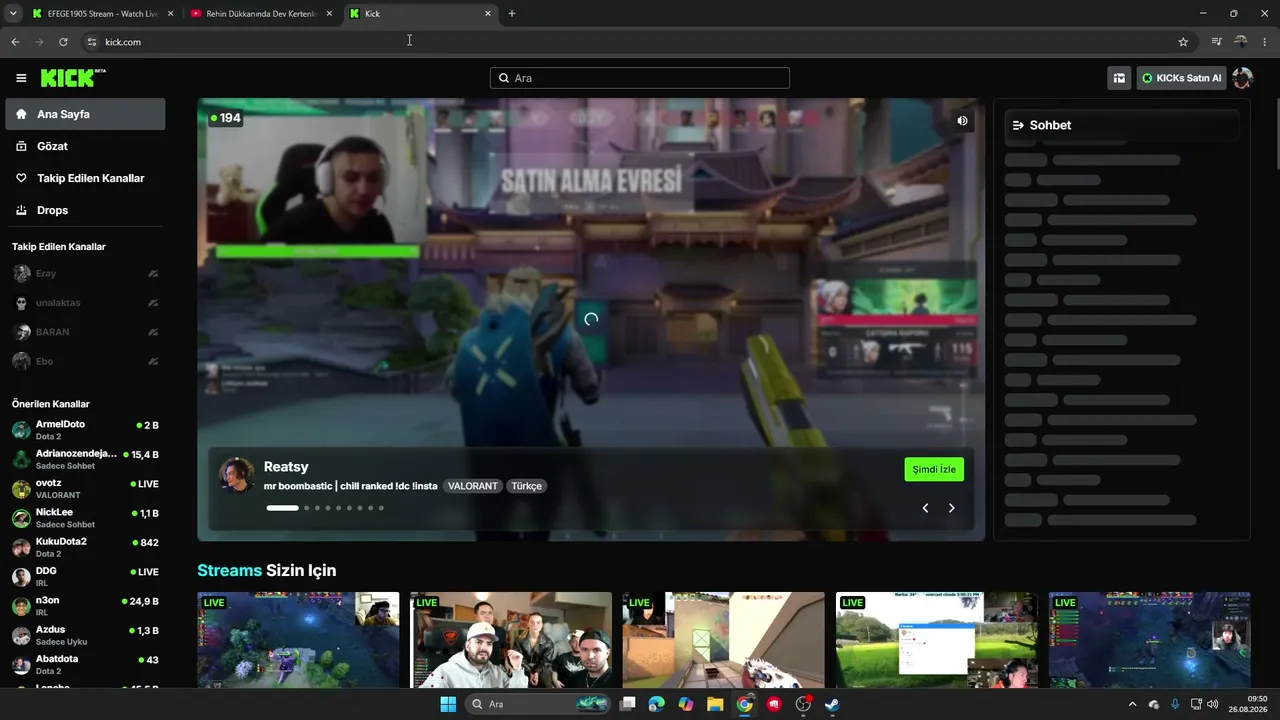1280x720 pixels.
Task: View site information icon in address bar
Action: point(91,42)
